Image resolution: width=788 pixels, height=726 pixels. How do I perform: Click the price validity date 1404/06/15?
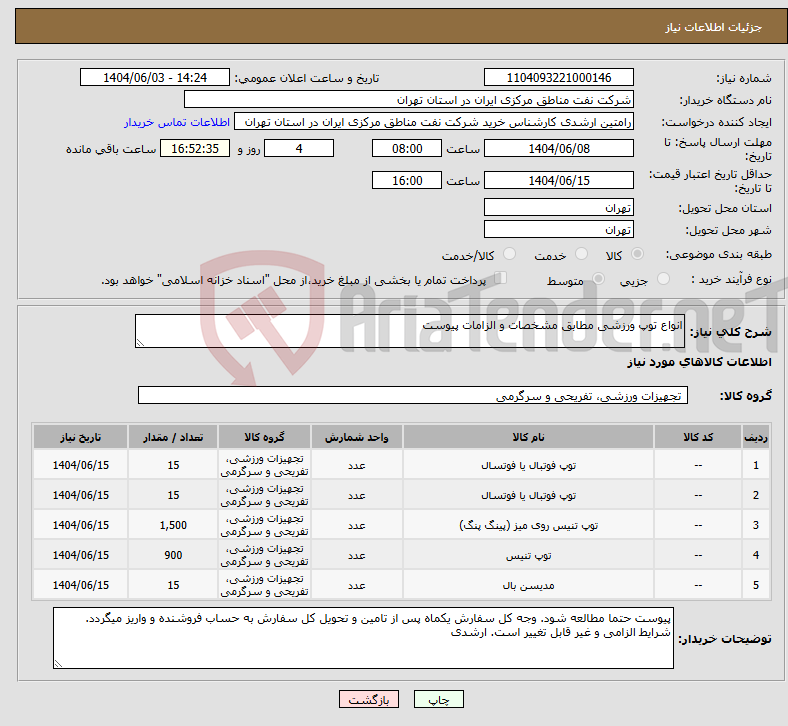point(558,180)
